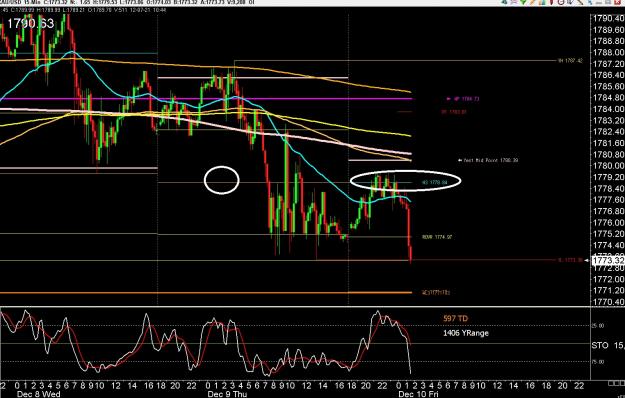Click the STO indicator label
This screenshot has height=398, width=625.
pos(599,345)
